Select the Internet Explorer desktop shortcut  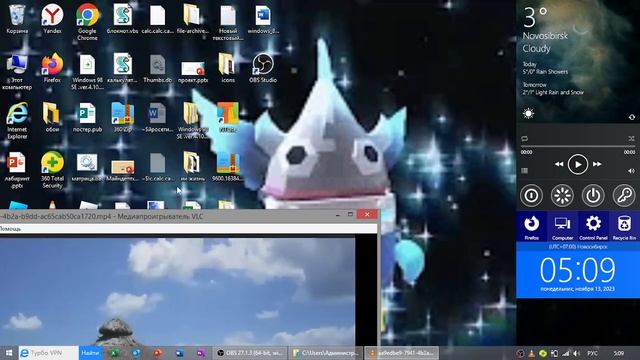click(17, 121)
